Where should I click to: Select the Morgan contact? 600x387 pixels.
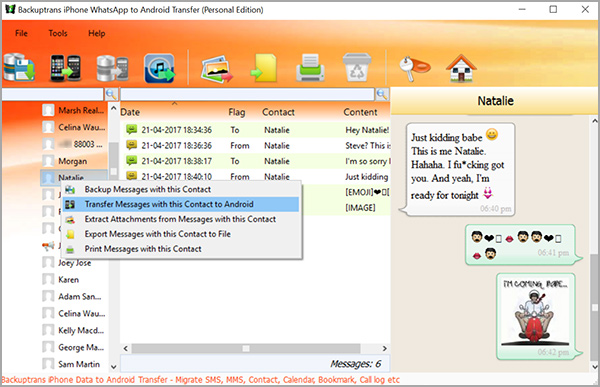coord(74,161)
